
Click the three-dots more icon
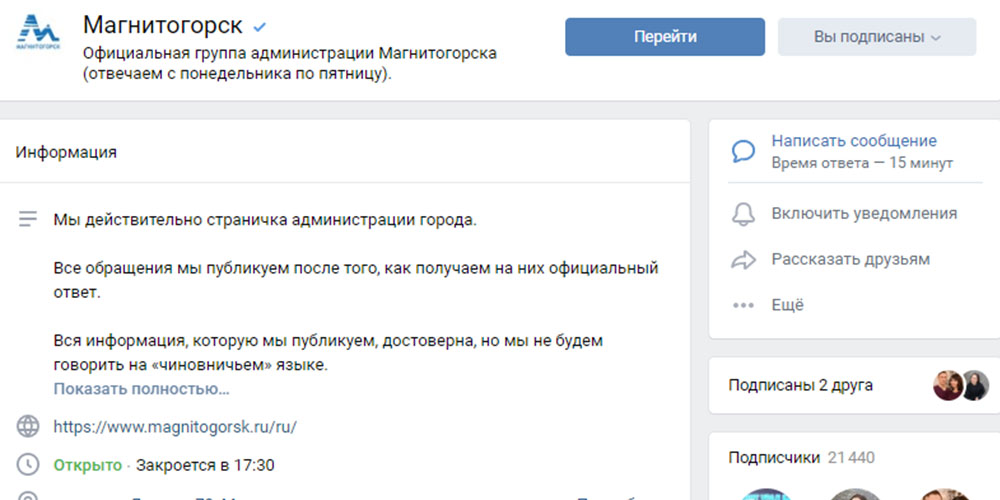743,305
